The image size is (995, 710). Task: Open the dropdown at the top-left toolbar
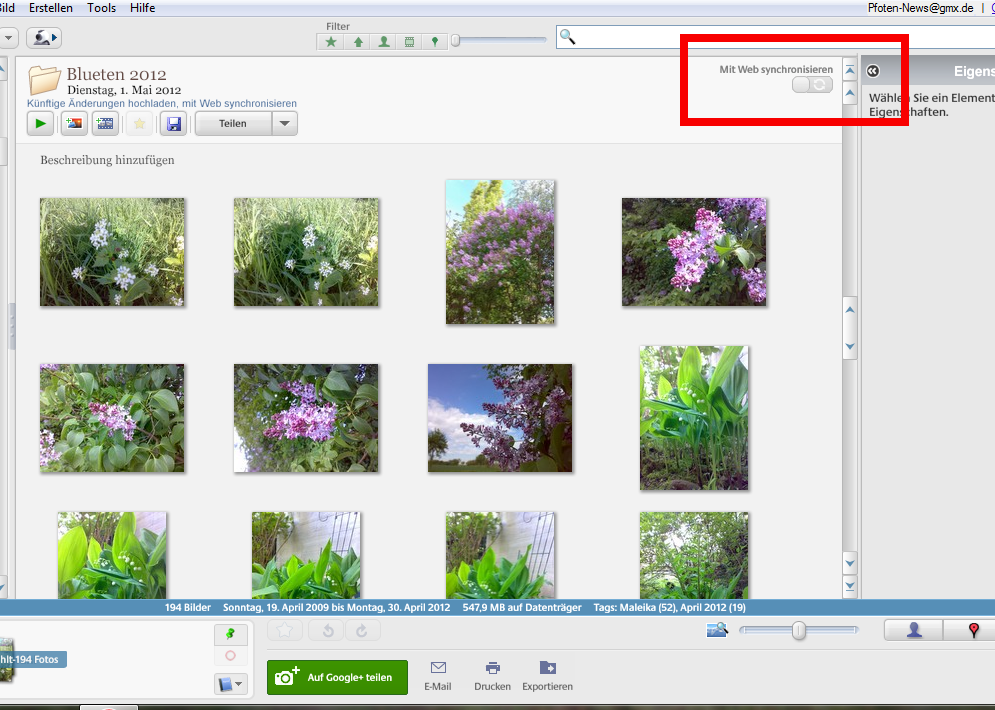[x=8, y=38]
